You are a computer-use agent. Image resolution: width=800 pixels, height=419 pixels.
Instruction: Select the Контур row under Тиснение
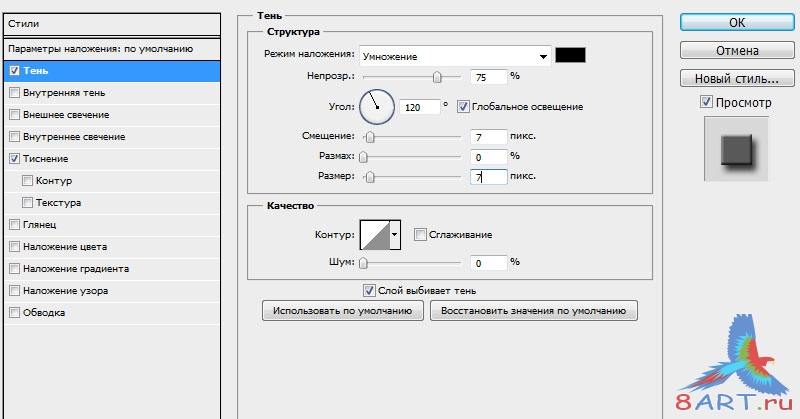(112, 181)
